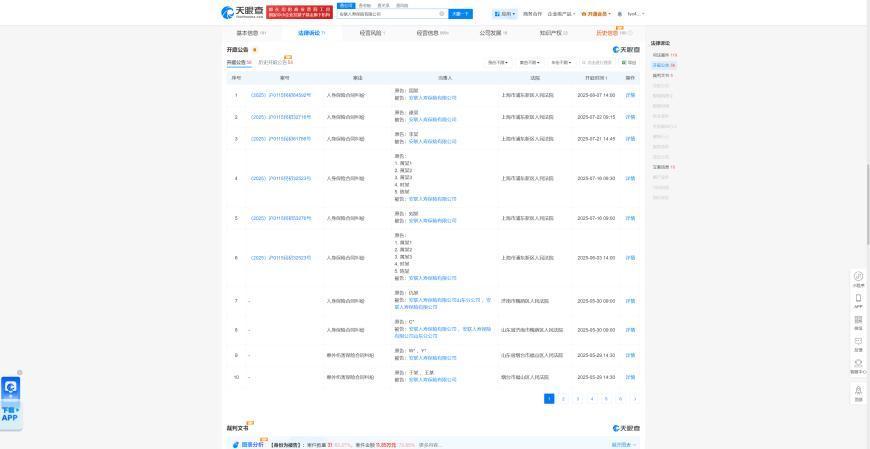Go to pagination page 6
The height and width of the screenshot is (449, 870).
(620, 398)
